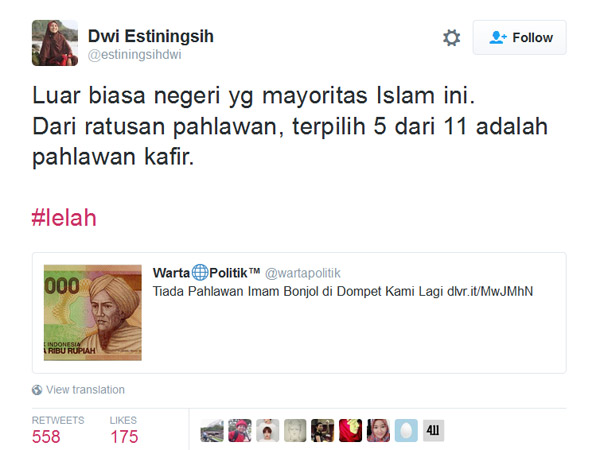
Task: Open the gear settings icon
Action: (x=452, y=38)
